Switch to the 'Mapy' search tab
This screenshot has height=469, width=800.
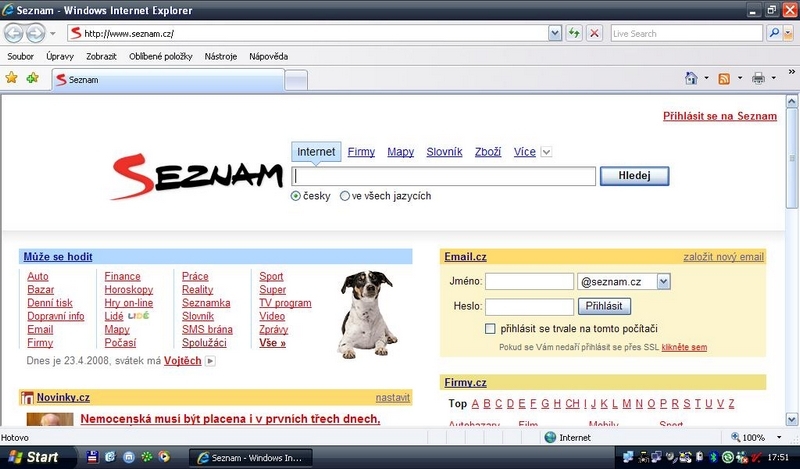pyautogui.click(x=400, y=152)
